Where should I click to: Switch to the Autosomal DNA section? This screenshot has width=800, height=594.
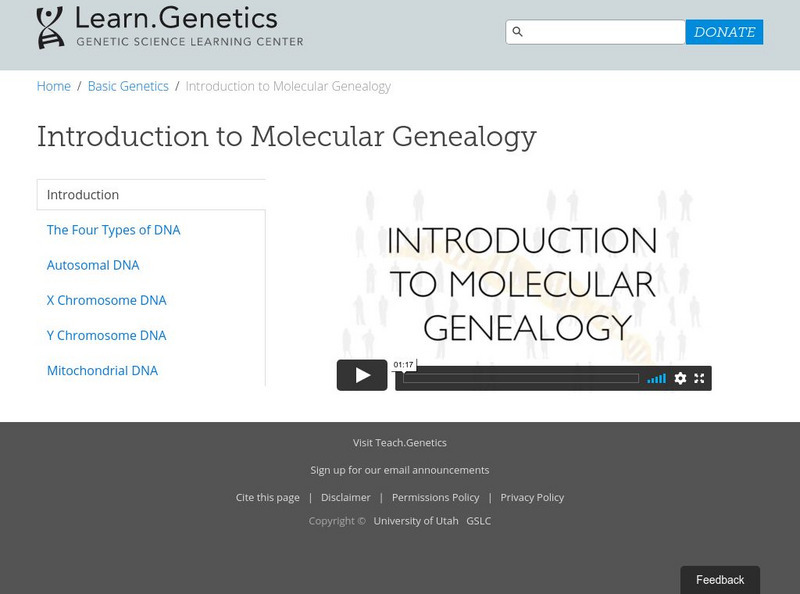coord(93,265)
